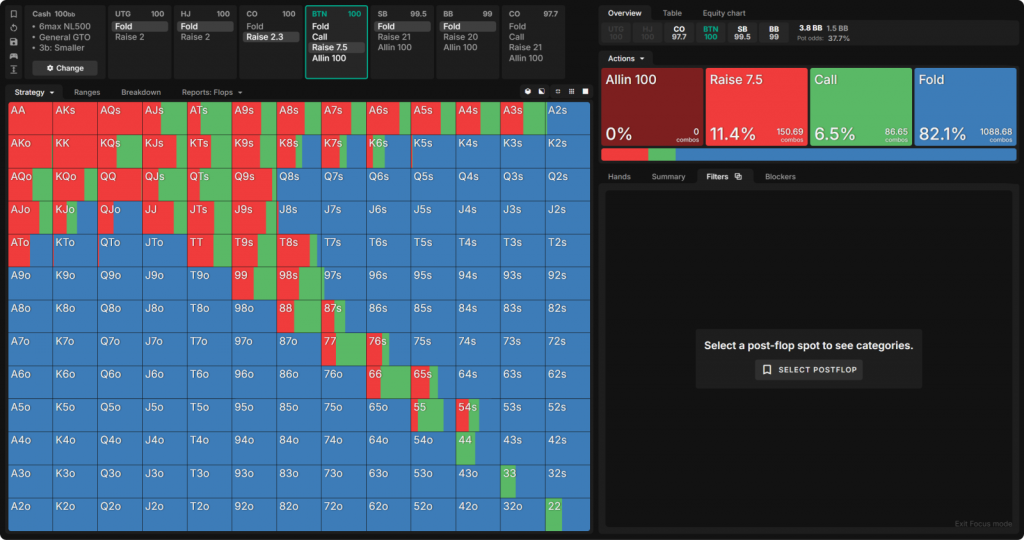Click the save floppy disk icon
Viewport: 1024px width, 540px height.
click(13, 42)
